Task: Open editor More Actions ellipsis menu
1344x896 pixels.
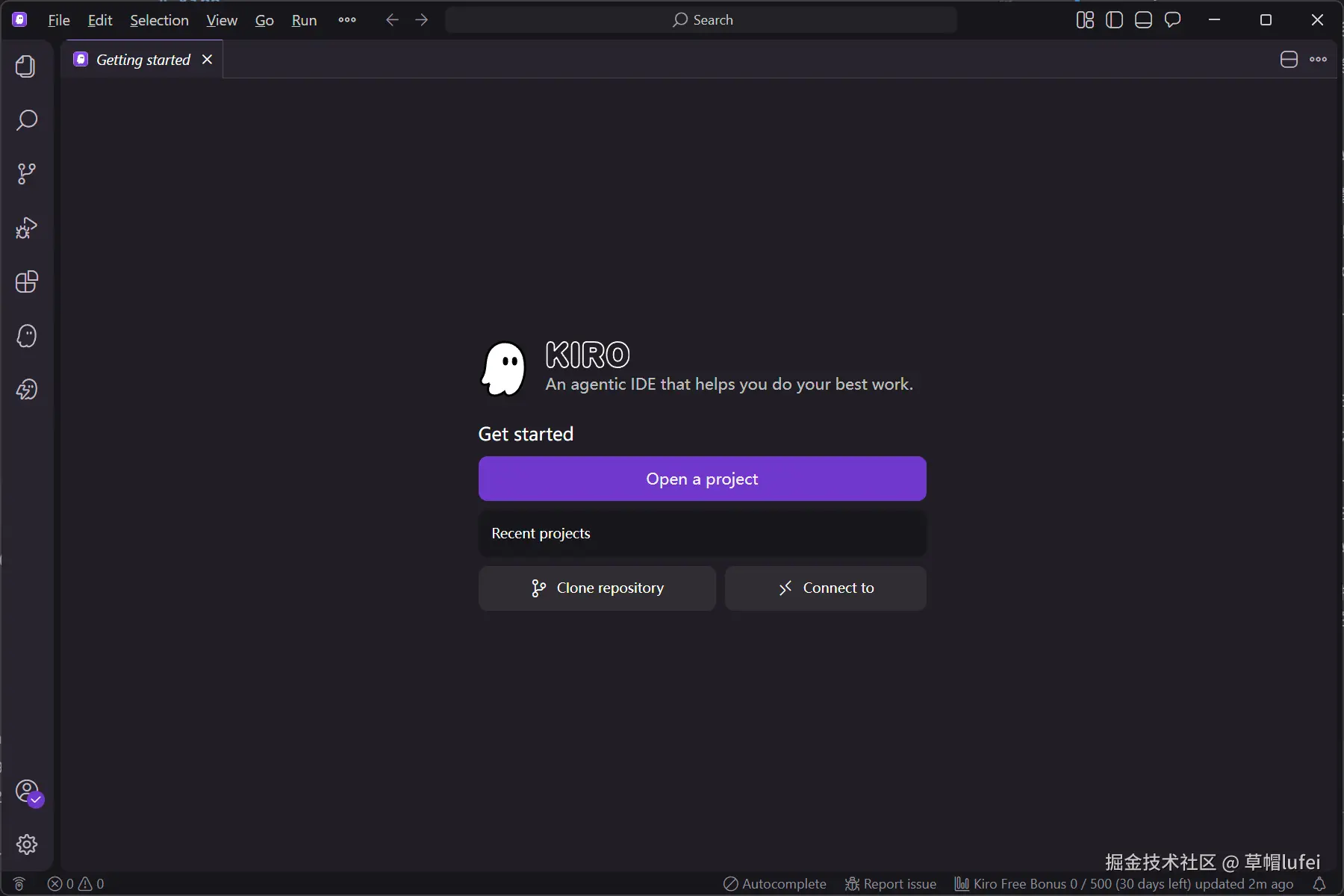Action: (x=1319, y=60)
